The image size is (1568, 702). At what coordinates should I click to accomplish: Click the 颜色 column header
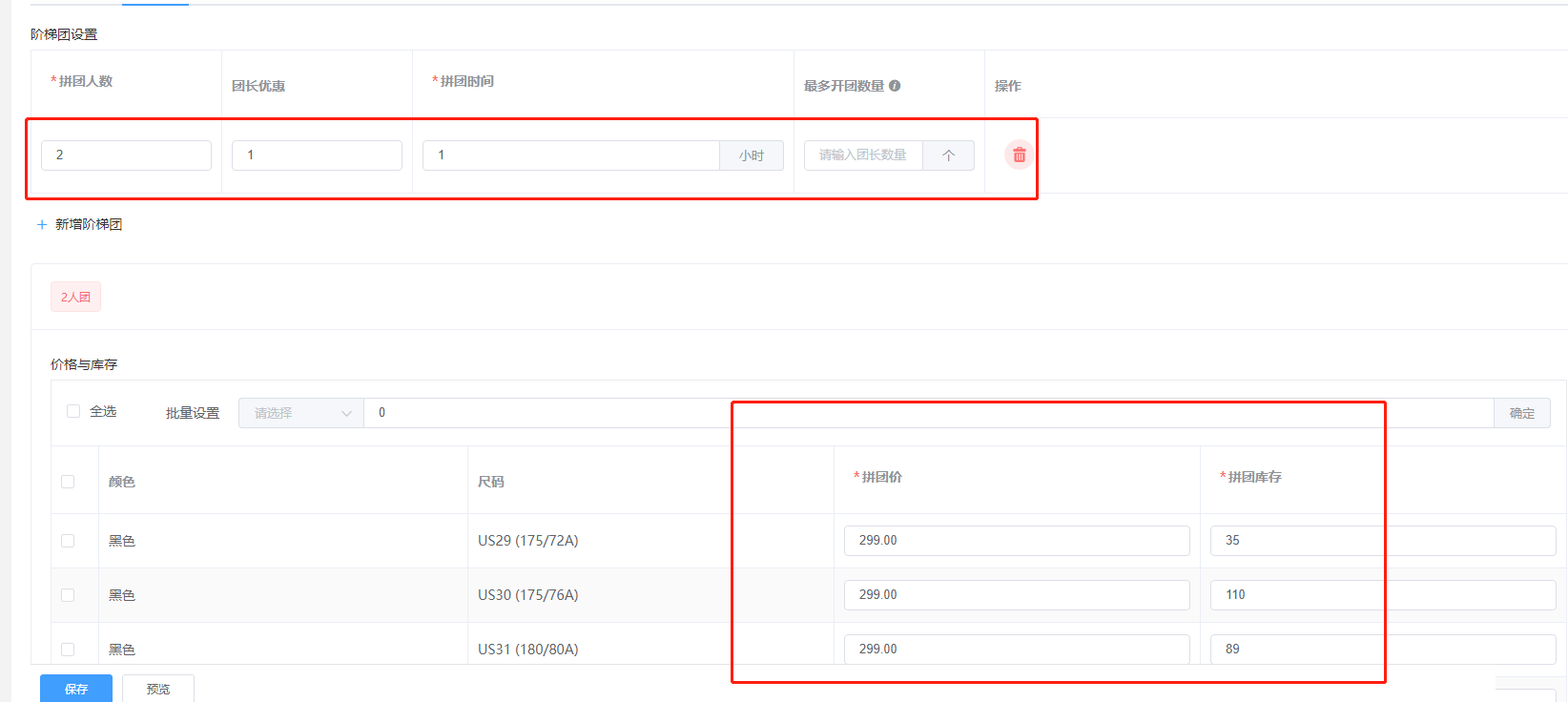[122, 482]
